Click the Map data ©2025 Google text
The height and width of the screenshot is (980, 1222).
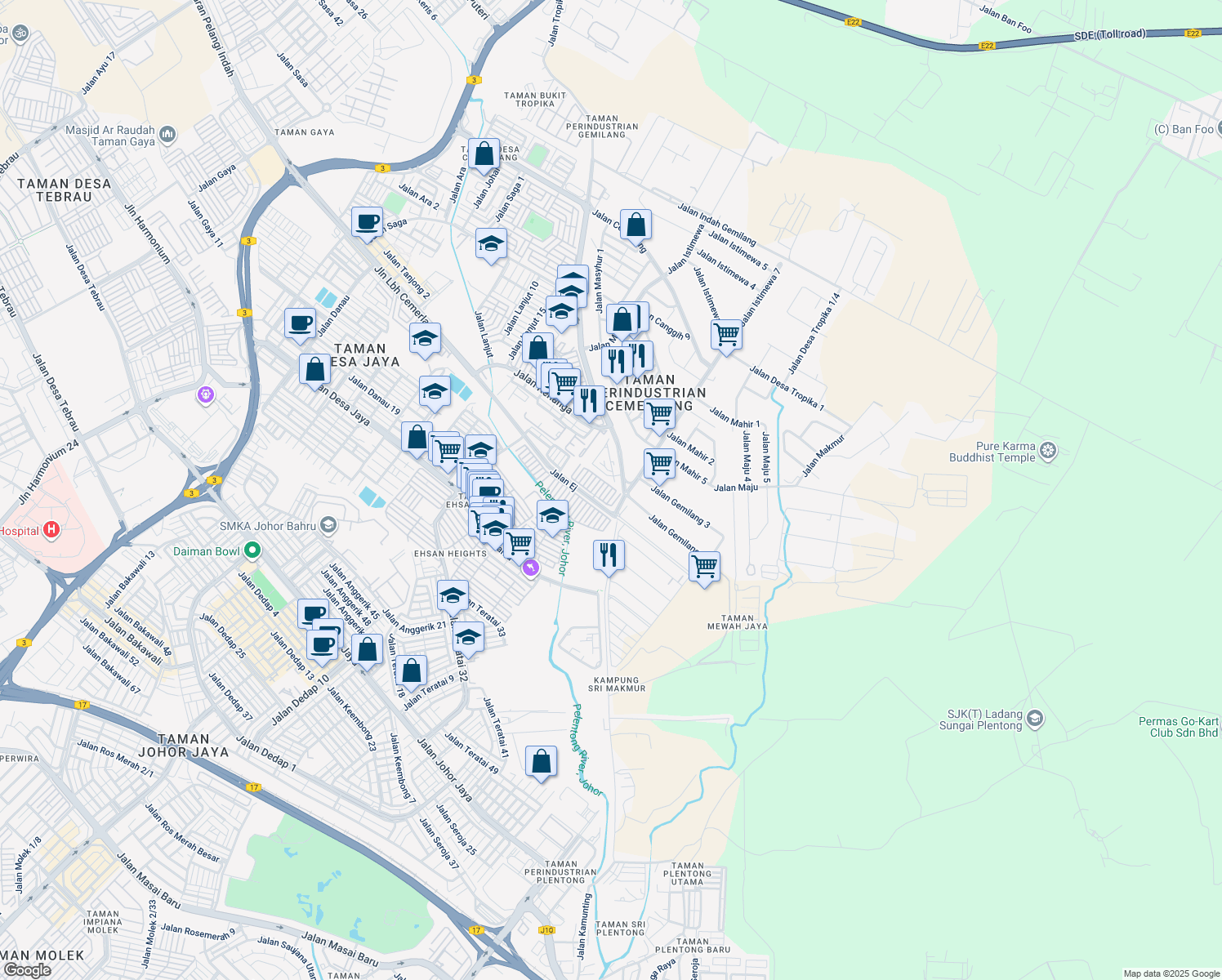(x=1171, y=973)
